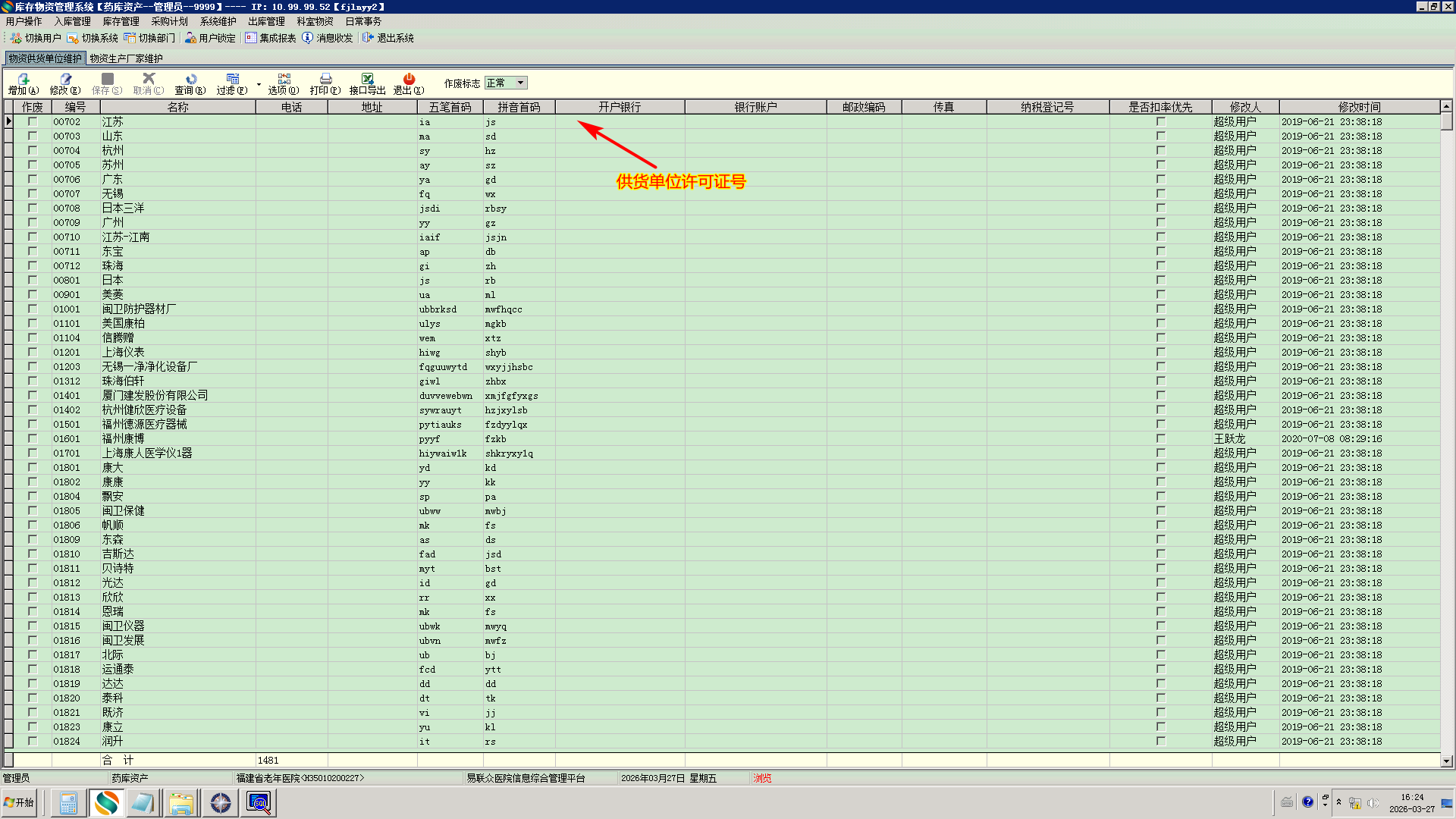
Task: Click the 名称 column header
Action: 177,108
